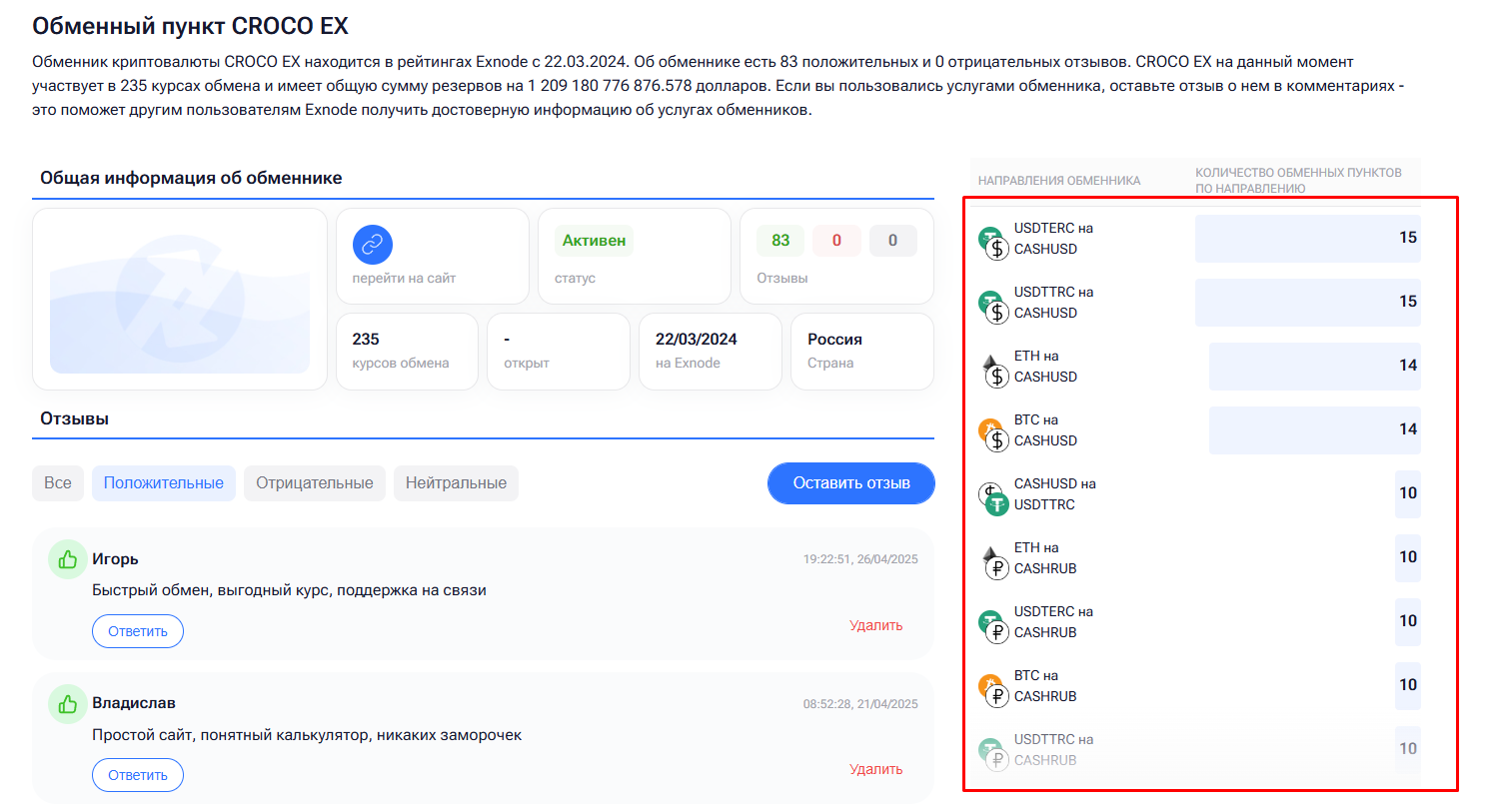Click the ETH на CASHUSD coin icon
Viewport: 1506px width, 812px height.
[993, 371]
